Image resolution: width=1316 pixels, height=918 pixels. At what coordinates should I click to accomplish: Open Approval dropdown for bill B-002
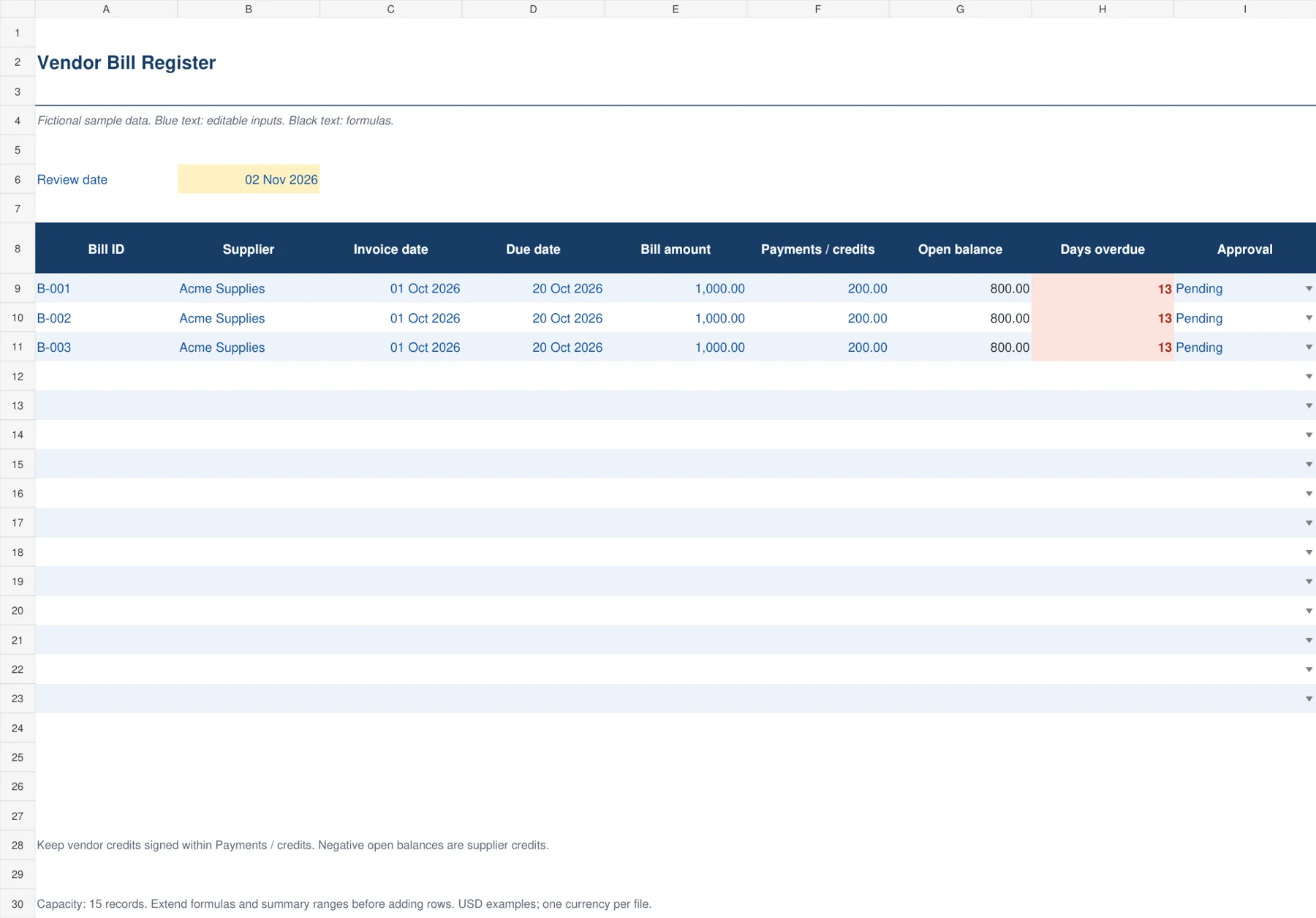tap(1309, 318)
